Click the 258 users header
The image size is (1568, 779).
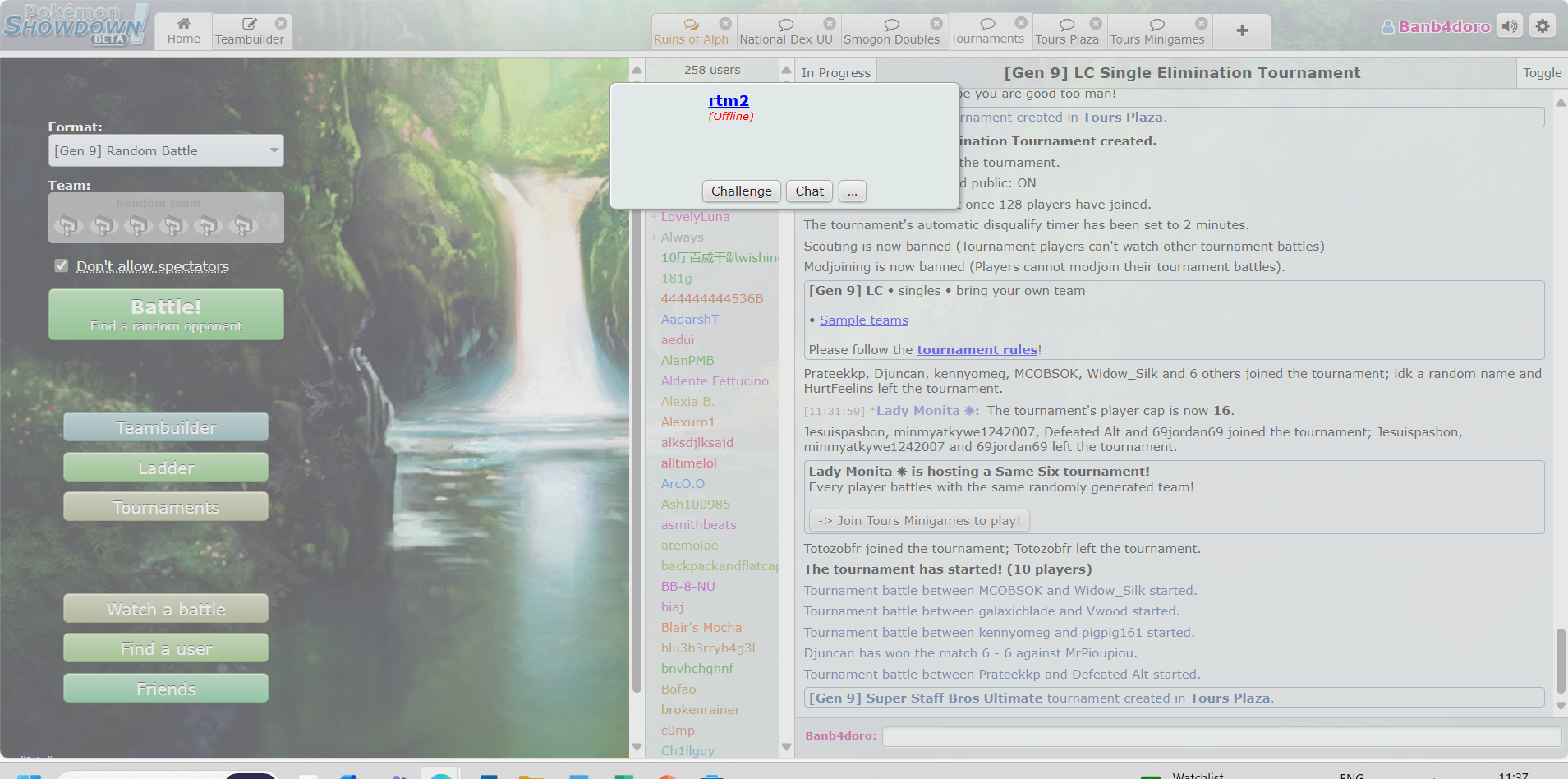[x=712, y=70]
